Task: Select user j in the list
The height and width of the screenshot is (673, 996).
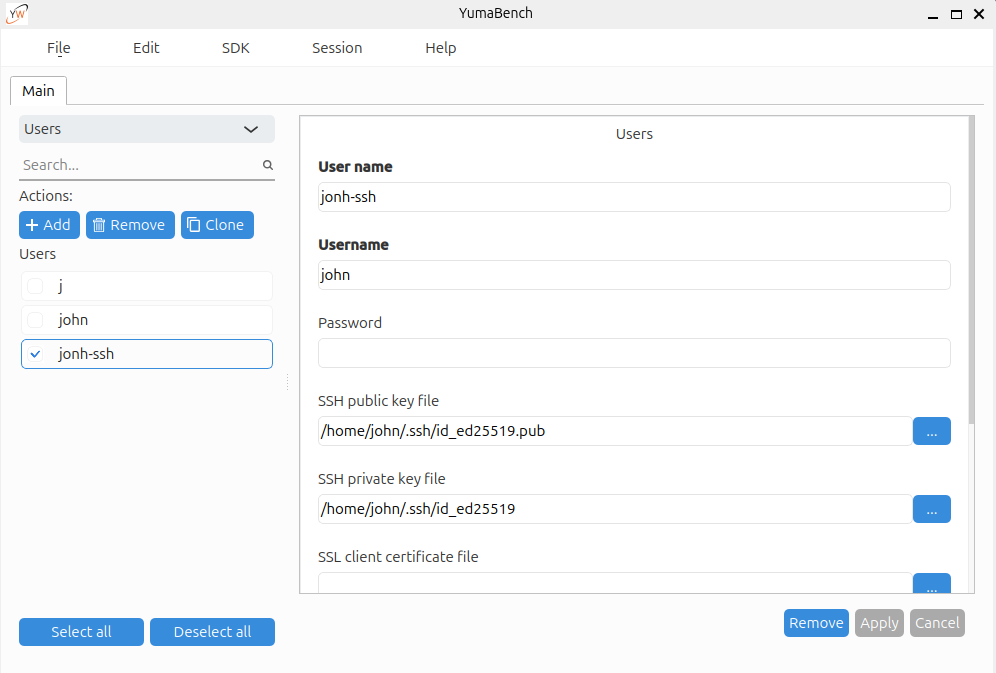Action: [x=147, y=286]
